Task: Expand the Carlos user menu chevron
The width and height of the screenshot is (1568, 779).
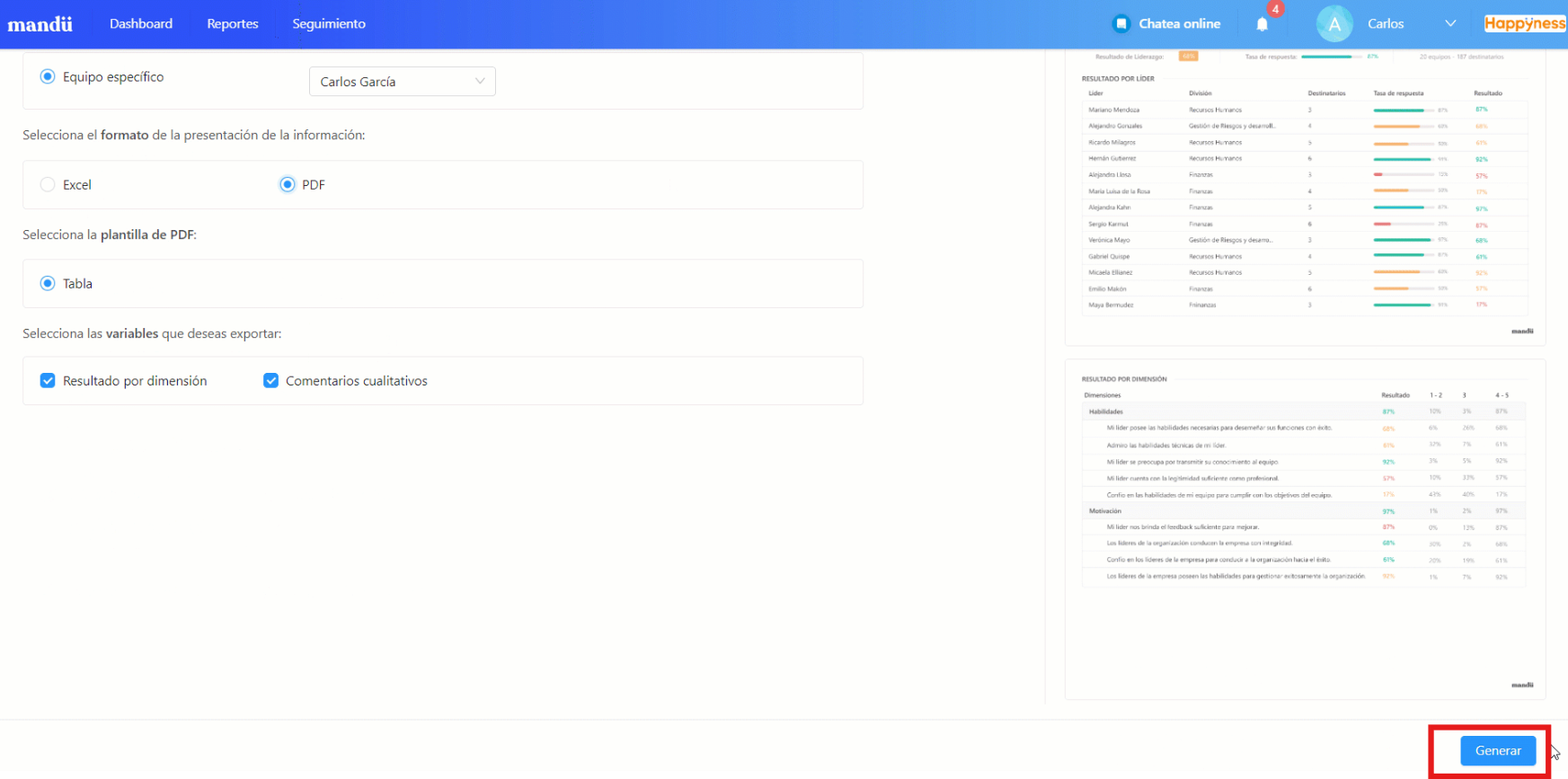Action: 1450,24
